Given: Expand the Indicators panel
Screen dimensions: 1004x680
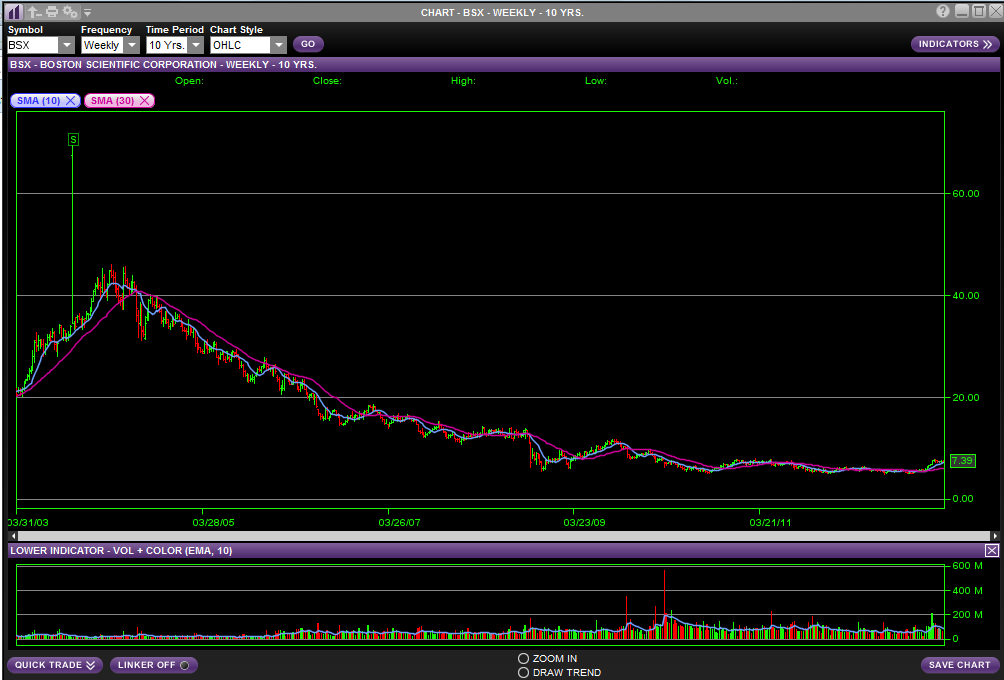Looking at the screenshot, I should tap(954, 44).
